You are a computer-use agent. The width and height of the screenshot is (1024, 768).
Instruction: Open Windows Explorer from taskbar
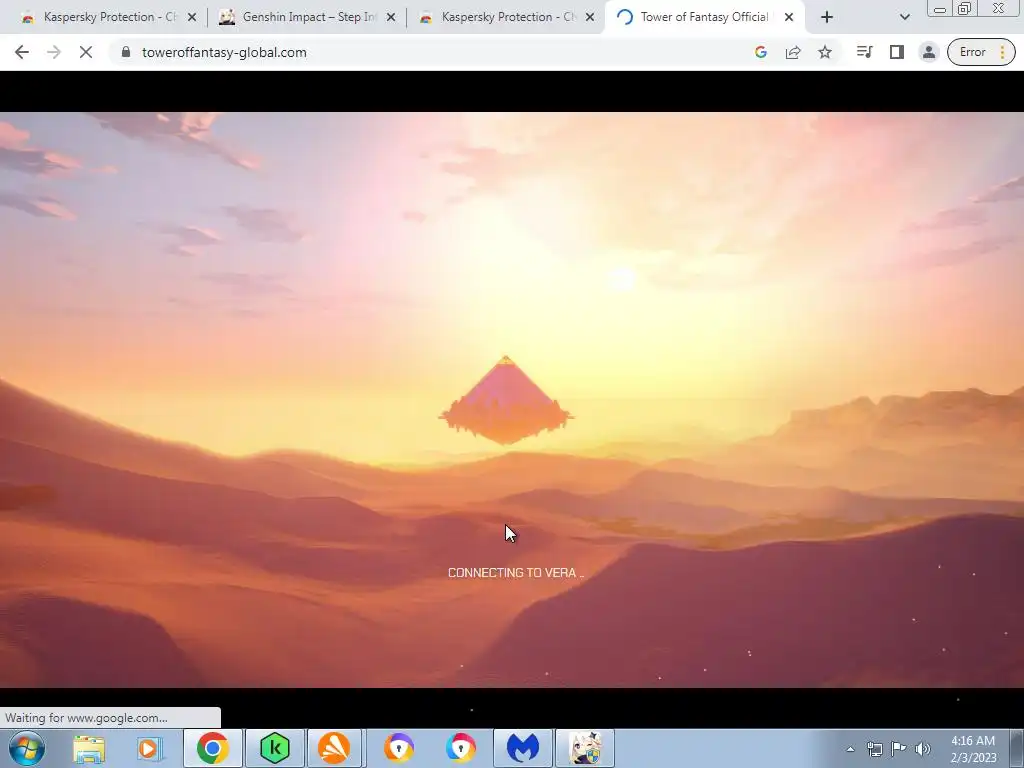coord(89,748)
